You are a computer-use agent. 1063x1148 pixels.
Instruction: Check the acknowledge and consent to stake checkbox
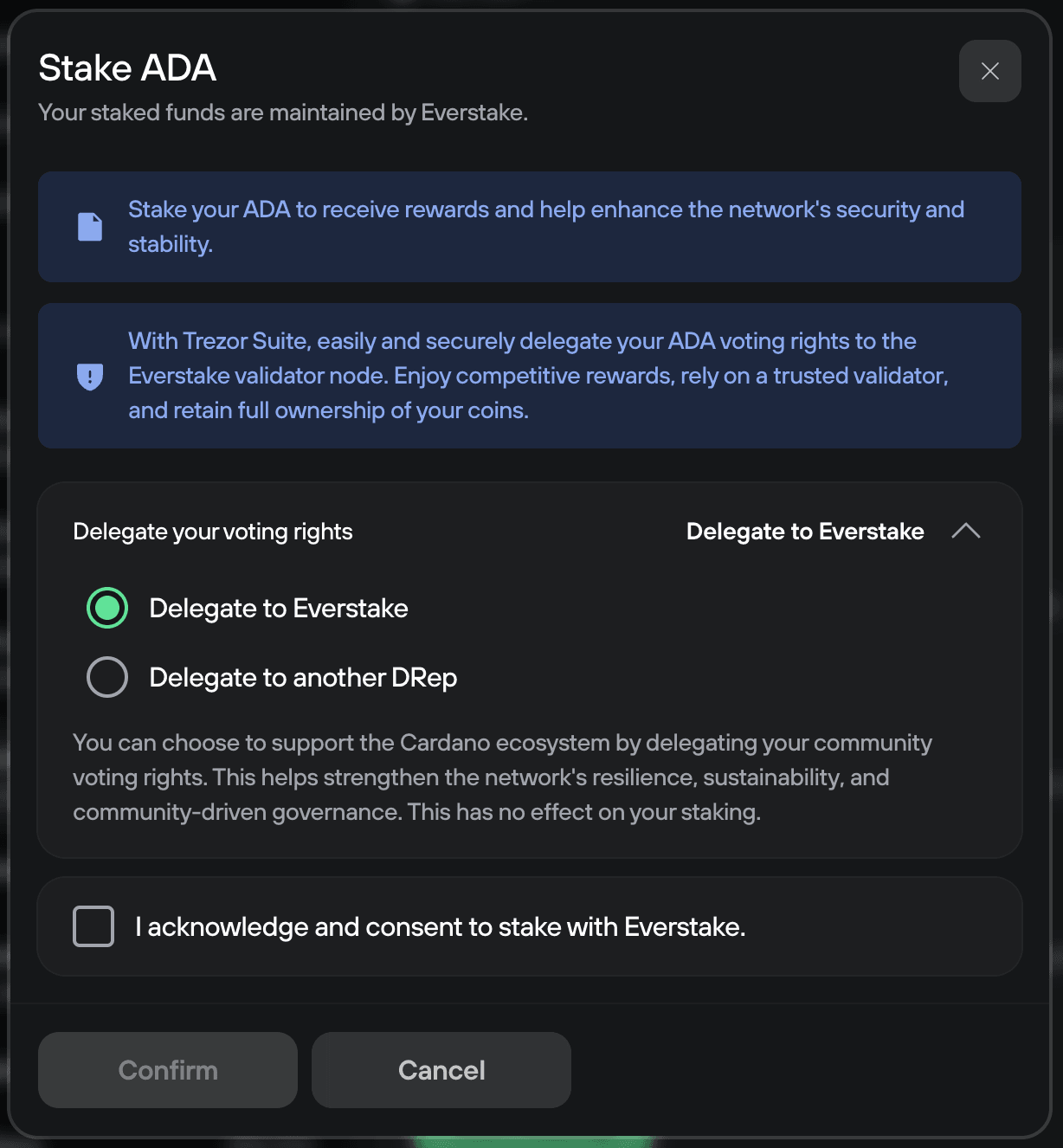tap(93, 925)
